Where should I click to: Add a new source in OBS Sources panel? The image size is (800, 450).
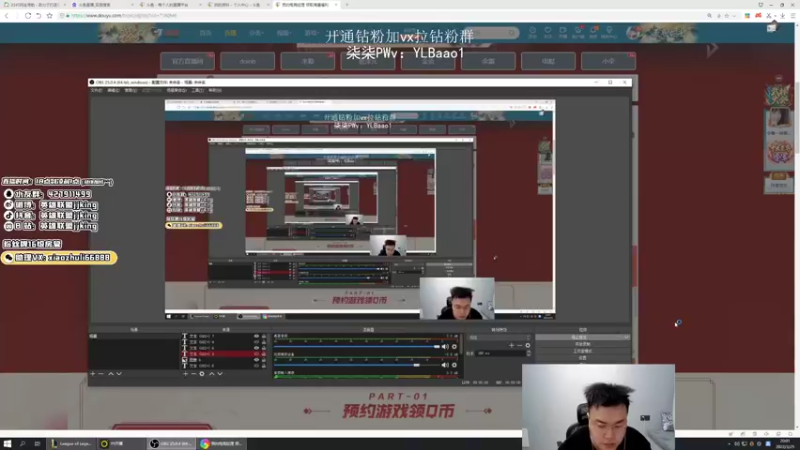[x=185, y=374]
